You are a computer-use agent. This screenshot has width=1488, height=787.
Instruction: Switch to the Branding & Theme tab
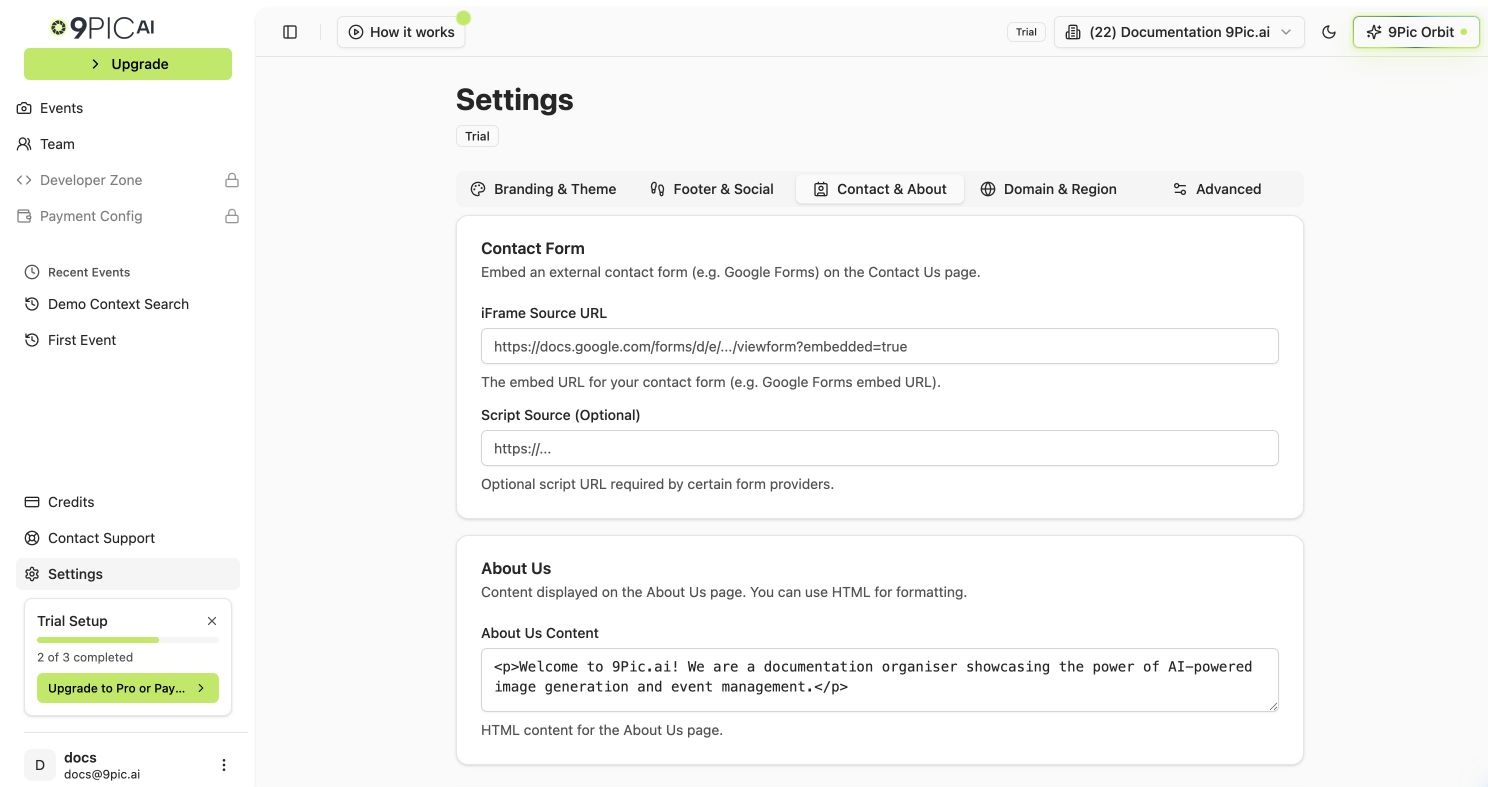543,189
